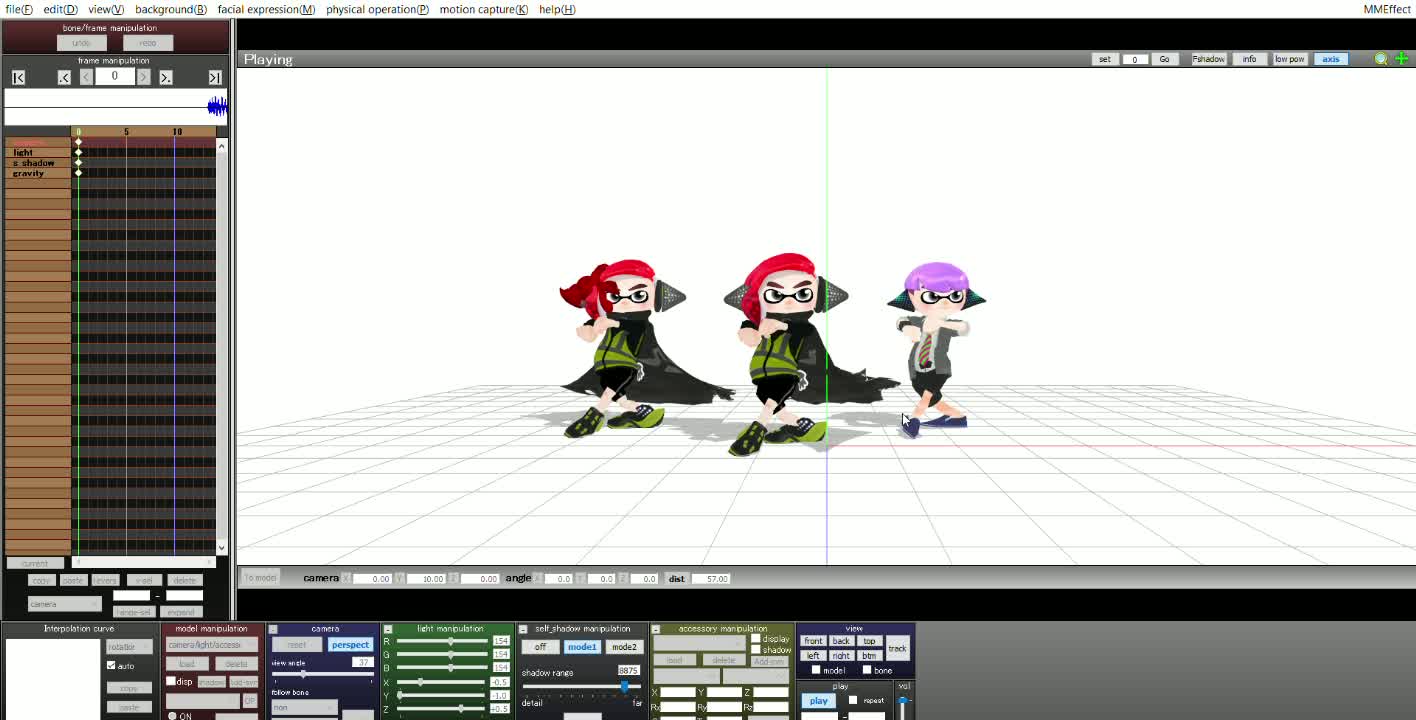This screenshot has height=720, width=1416.
Task: Switch to front view
Action: tap(813, 641)
